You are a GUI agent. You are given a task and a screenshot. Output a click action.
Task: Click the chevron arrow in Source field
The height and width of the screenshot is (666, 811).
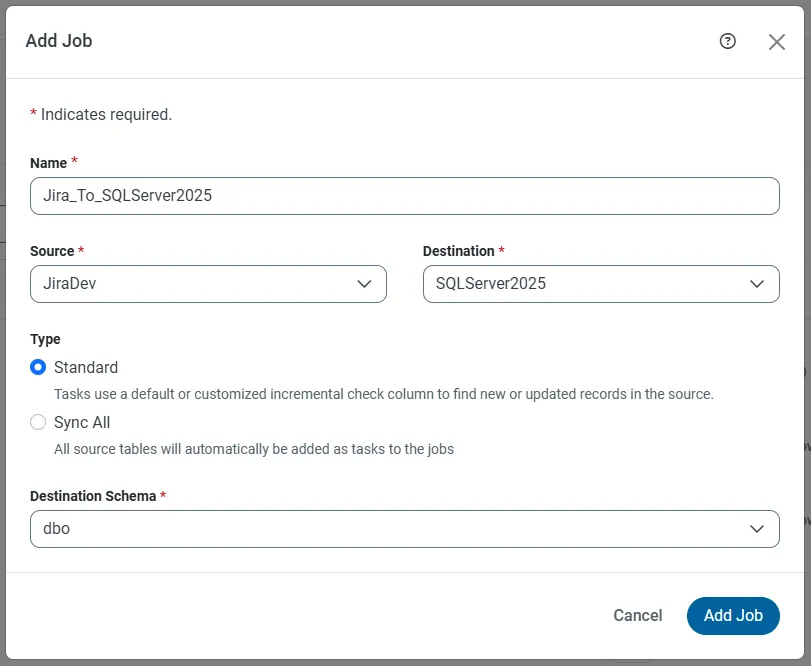coord(365,284)
